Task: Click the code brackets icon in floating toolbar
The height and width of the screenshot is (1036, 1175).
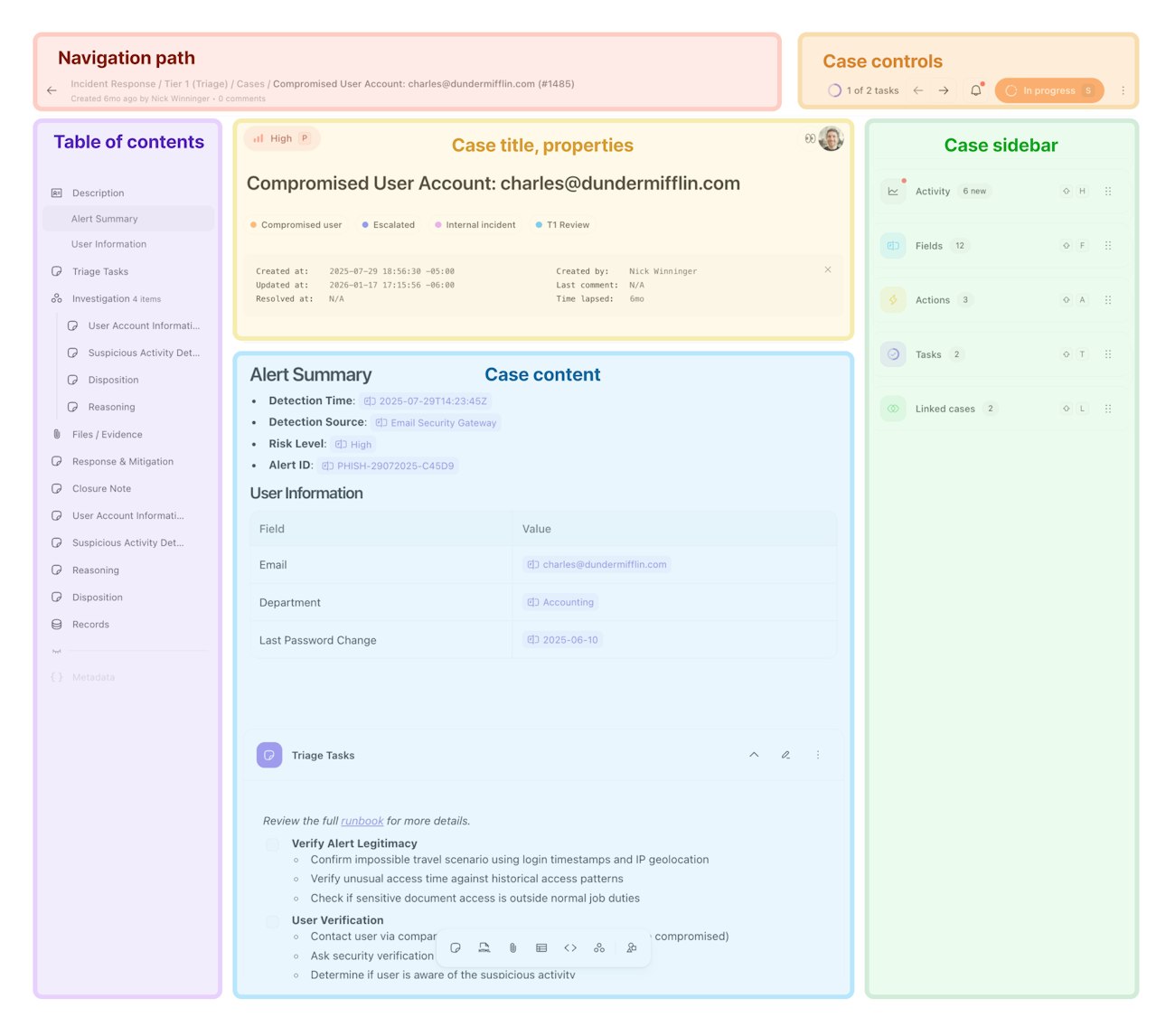Action: click(570, 947)
